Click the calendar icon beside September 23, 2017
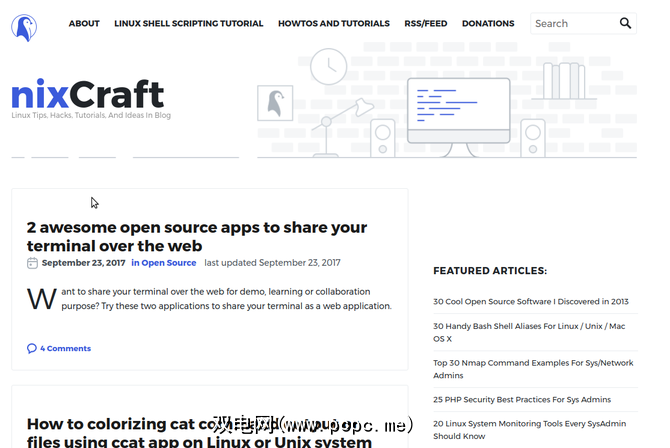Viewport: 670px width, 448px height. 32,263
